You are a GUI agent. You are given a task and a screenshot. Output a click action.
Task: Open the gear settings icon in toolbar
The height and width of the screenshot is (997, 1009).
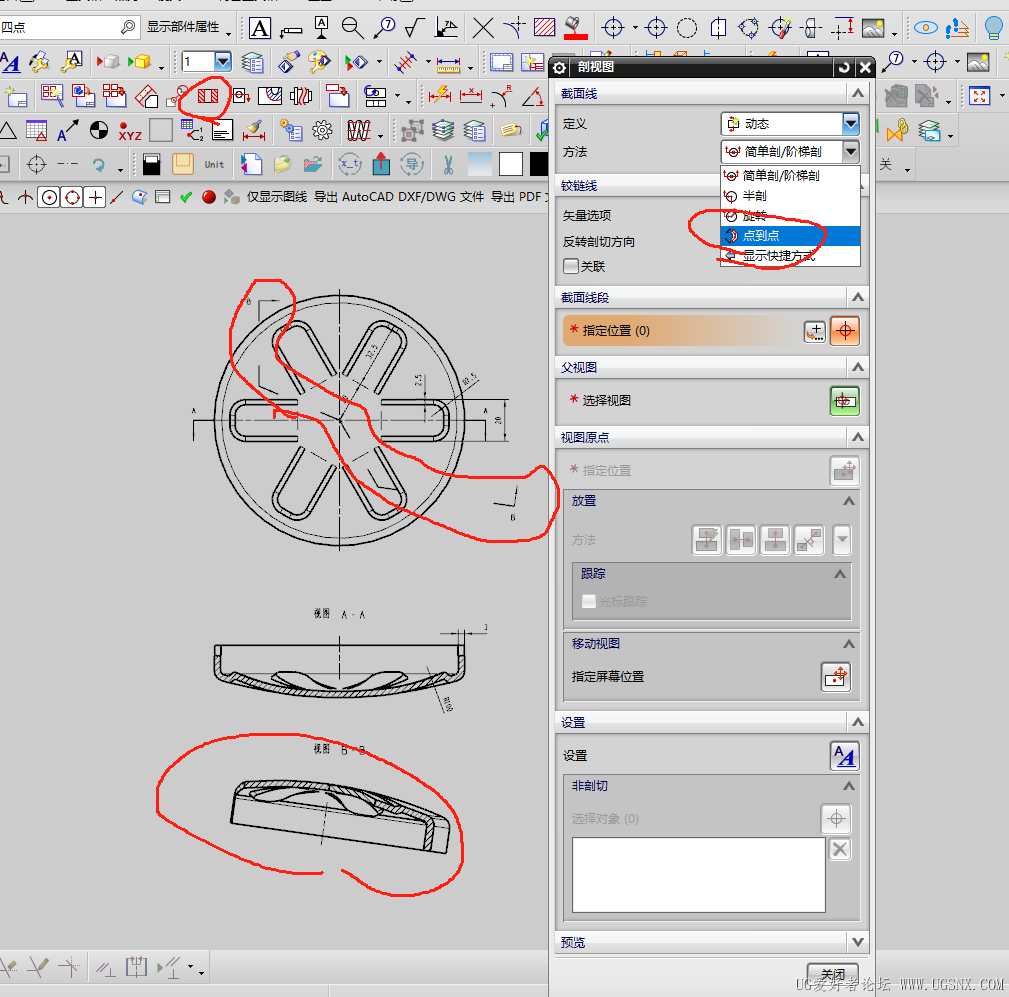click(322, 131)
